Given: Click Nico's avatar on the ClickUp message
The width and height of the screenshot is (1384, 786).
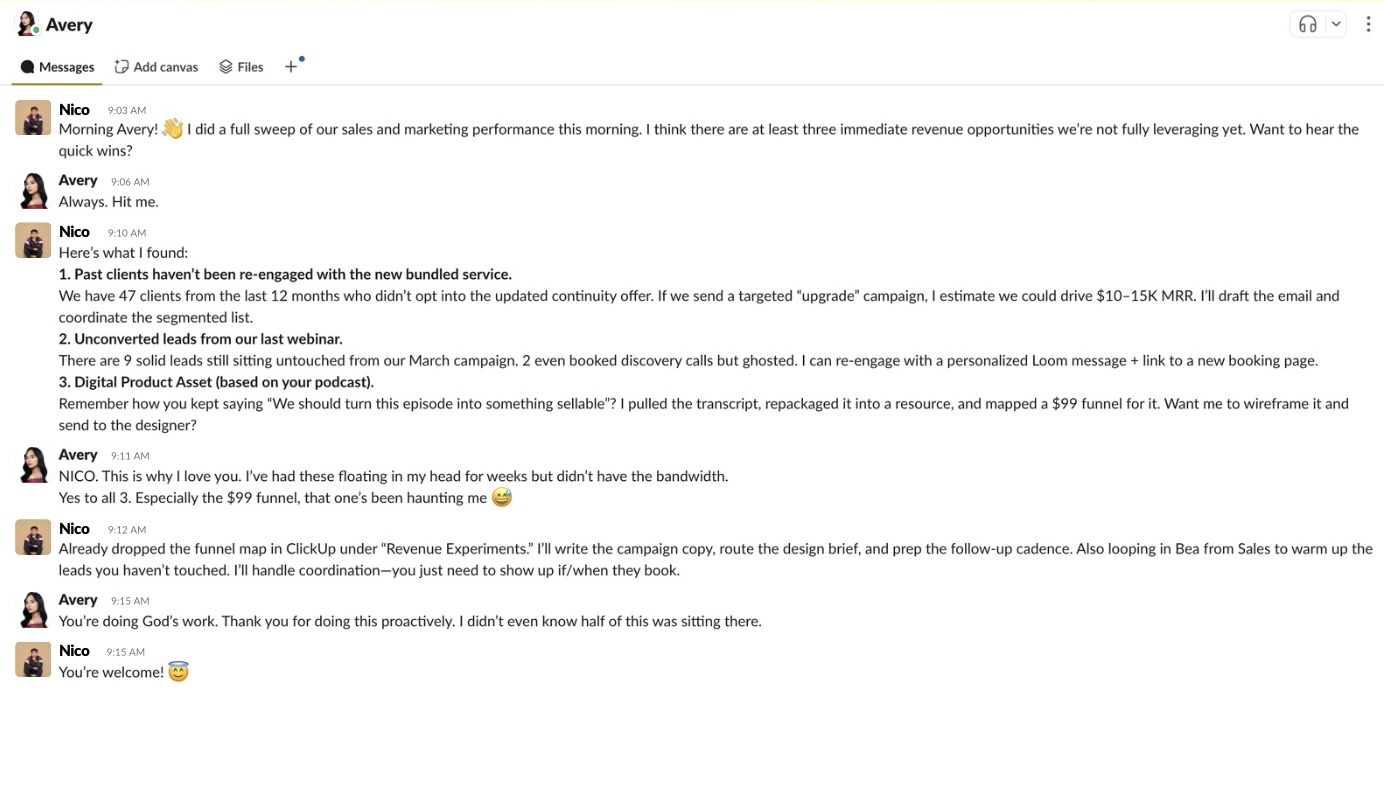Looking at the screenshot, I should 33,537.
